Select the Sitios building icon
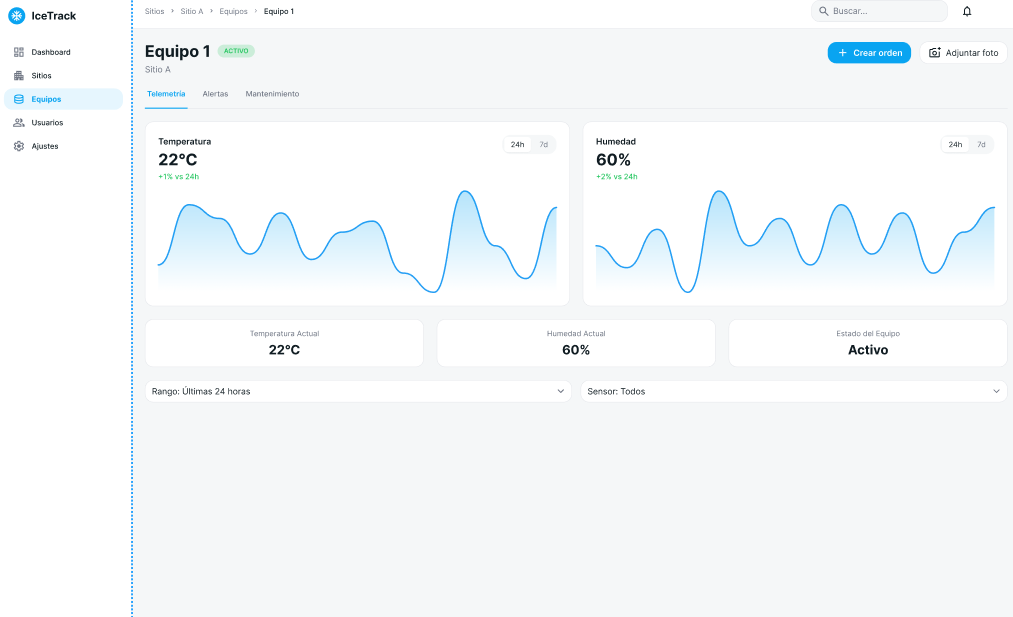The width and height of the screenshot is (1013, 617). coord(19,76)
